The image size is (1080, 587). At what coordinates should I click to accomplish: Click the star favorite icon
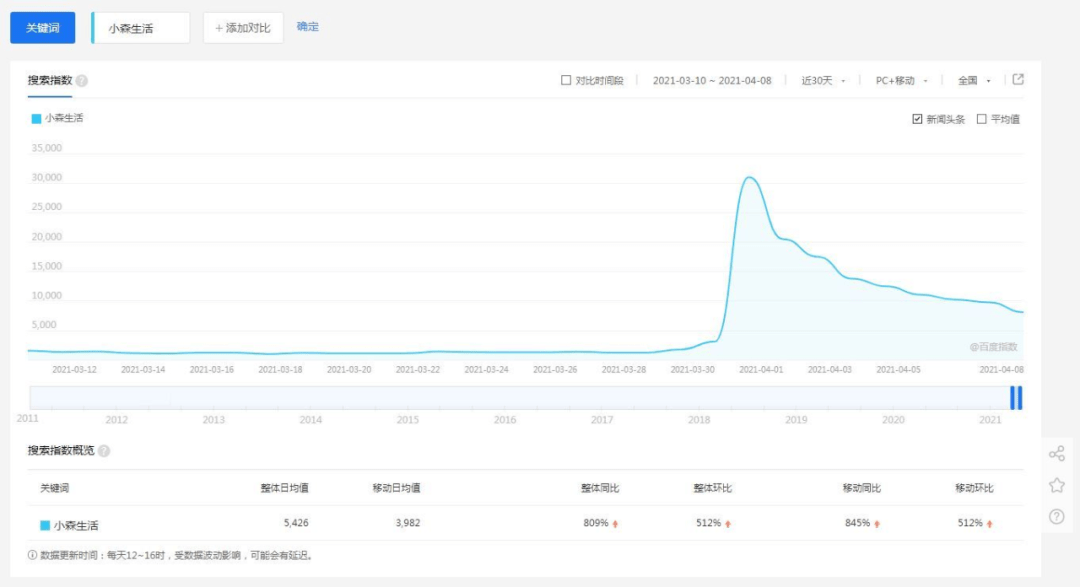coord(1056,485)
